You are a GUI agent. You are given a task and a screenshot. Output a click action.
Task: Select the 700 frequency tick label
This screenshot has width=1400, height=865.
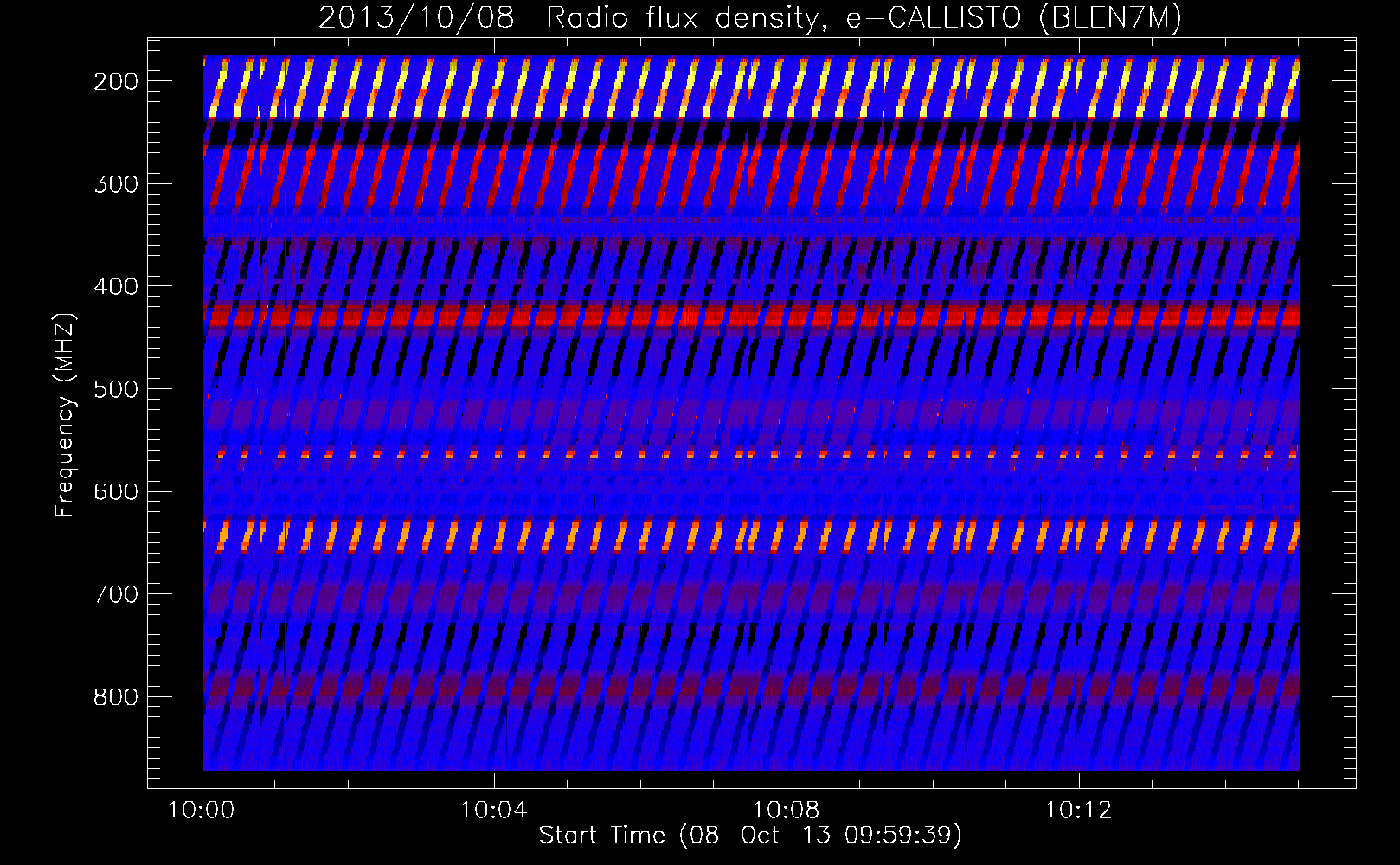point(116,594)
